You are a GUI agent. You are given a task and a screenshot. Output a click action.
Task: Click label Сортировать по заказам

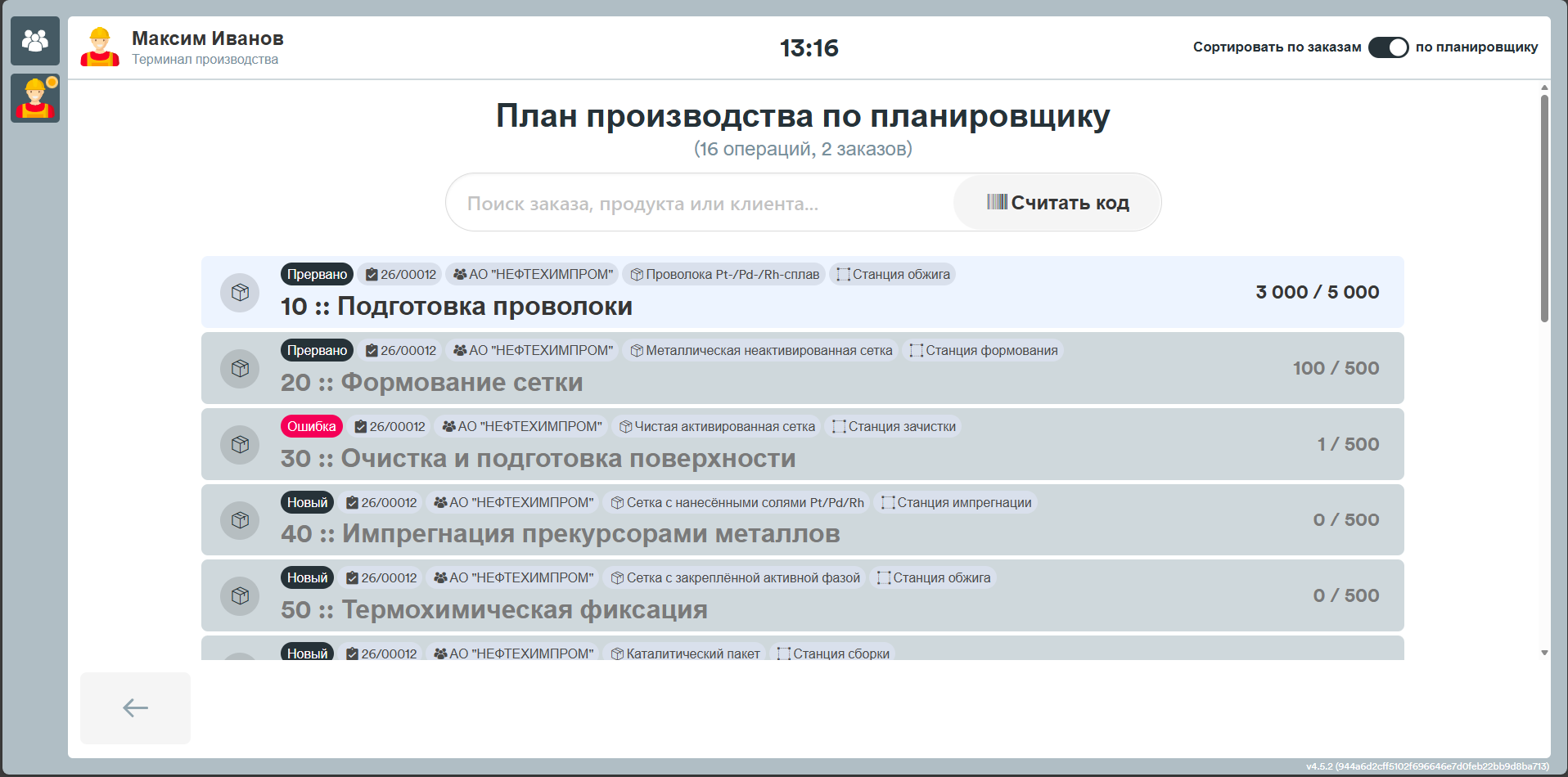[x=1277, y=47]
